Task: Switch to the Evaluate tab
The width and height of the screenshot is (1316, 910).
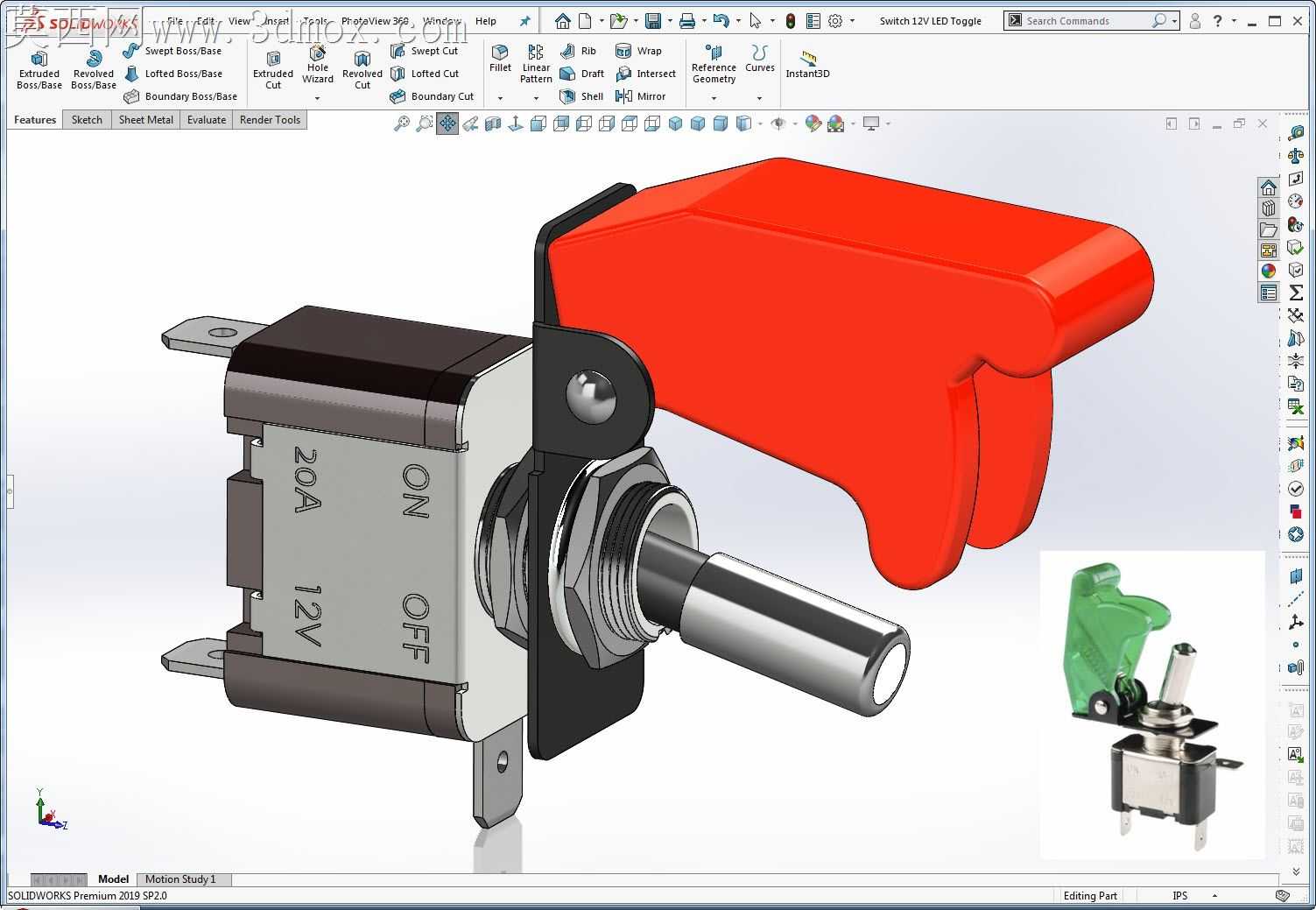Action: (207, 120)
